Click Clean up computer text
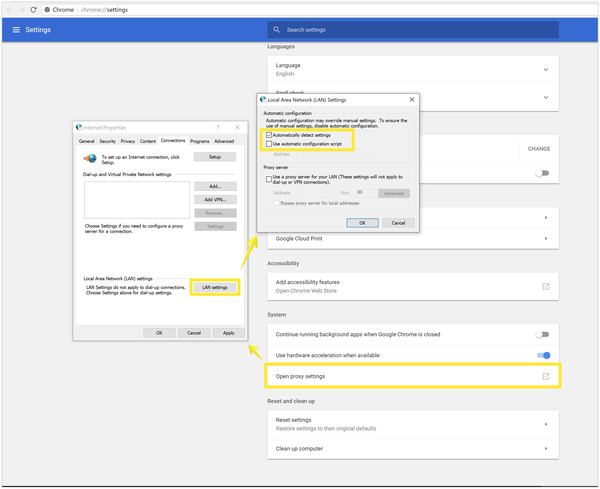This screenshot has height=489, width=600. pos(299,448)
